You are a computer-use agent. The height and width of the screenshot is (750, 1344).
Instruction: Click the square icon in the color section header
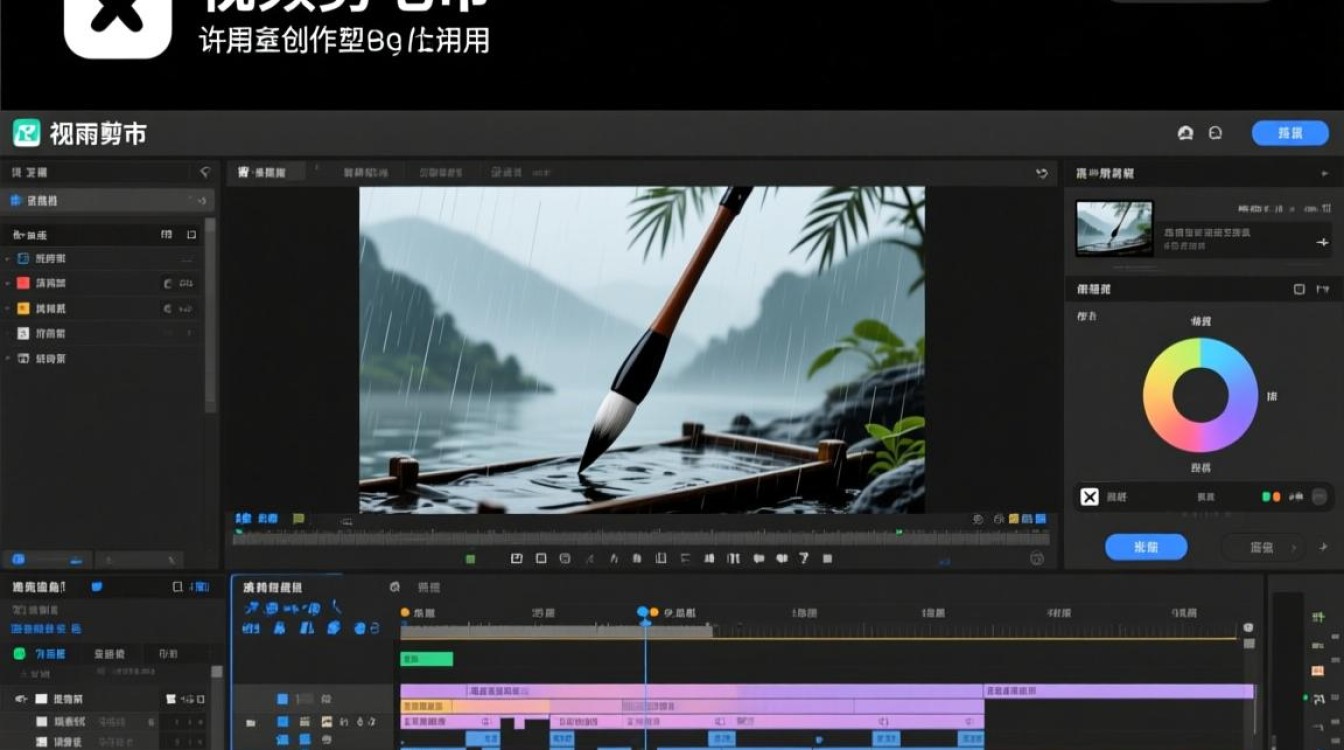pos(1299,289)
